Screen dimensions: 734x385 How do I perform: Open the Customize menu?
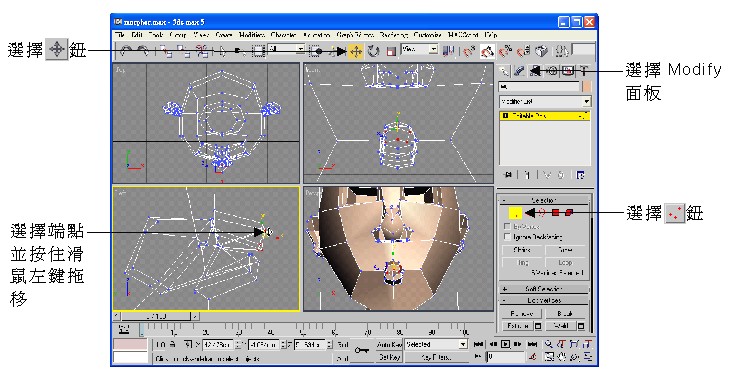click(x=427, y=35)
